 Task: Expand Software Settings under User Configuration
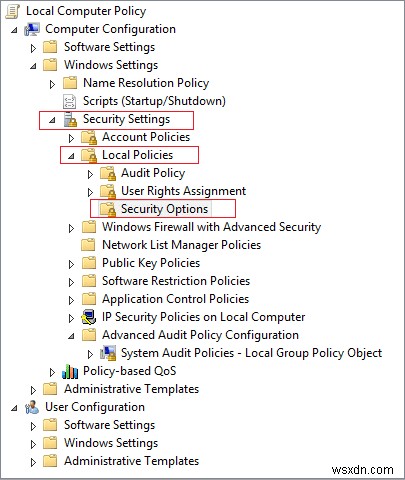coord(33,426)
